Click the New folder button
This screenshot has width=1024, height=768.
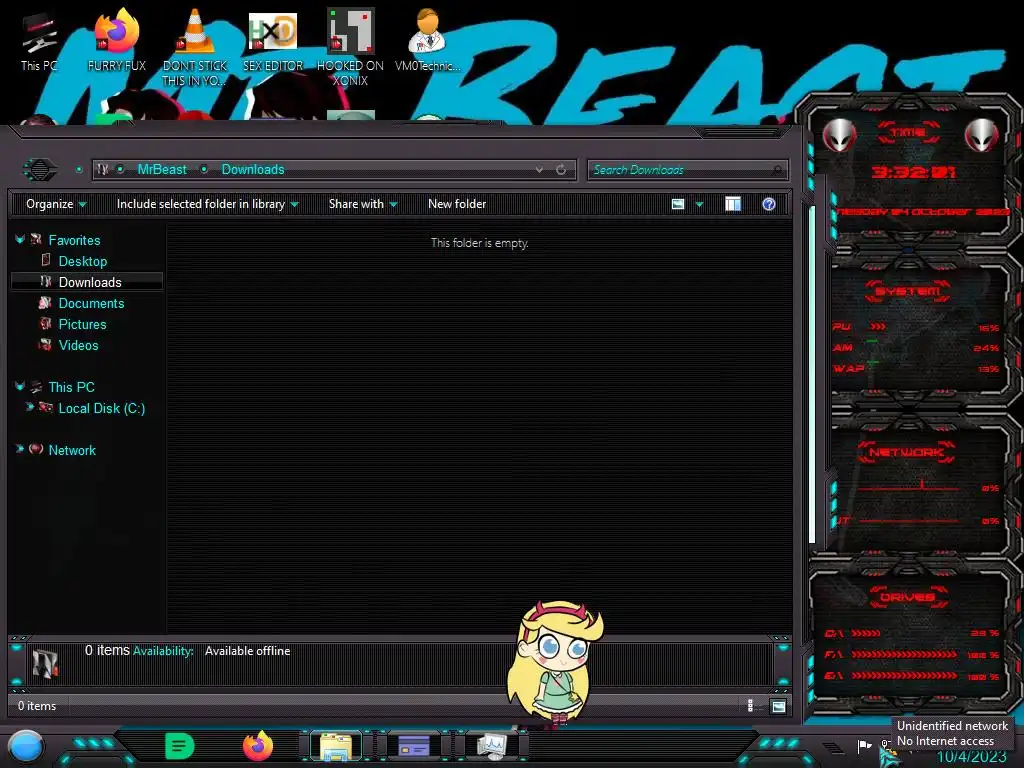(x=457, y=204)
